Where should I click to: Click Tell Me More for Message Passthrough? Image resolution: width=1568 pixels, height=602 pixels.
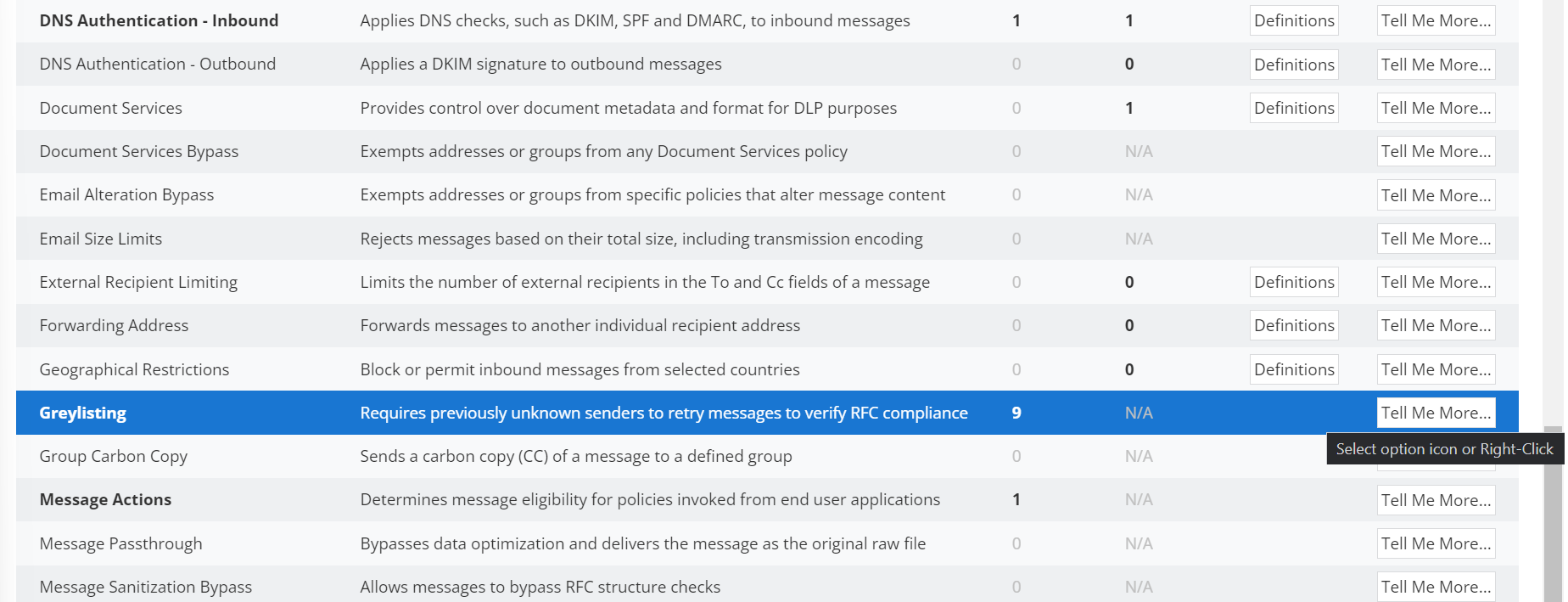coord(1435,543)
